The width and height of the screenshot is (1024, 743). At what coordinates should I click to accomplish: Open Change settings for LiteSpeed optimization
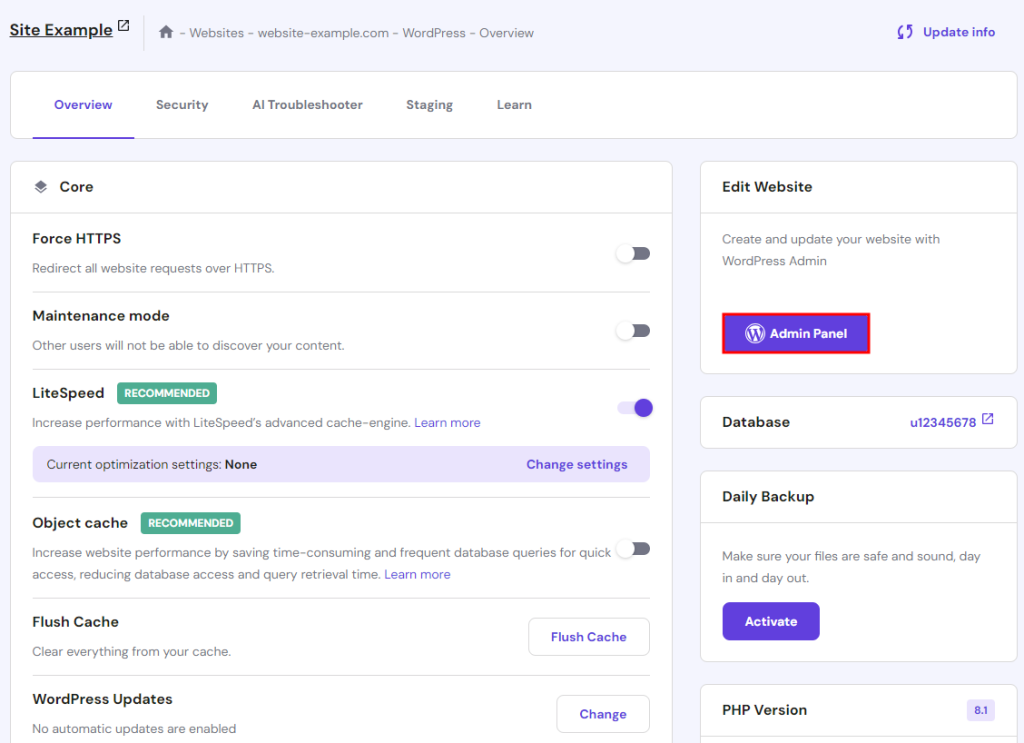576,464
